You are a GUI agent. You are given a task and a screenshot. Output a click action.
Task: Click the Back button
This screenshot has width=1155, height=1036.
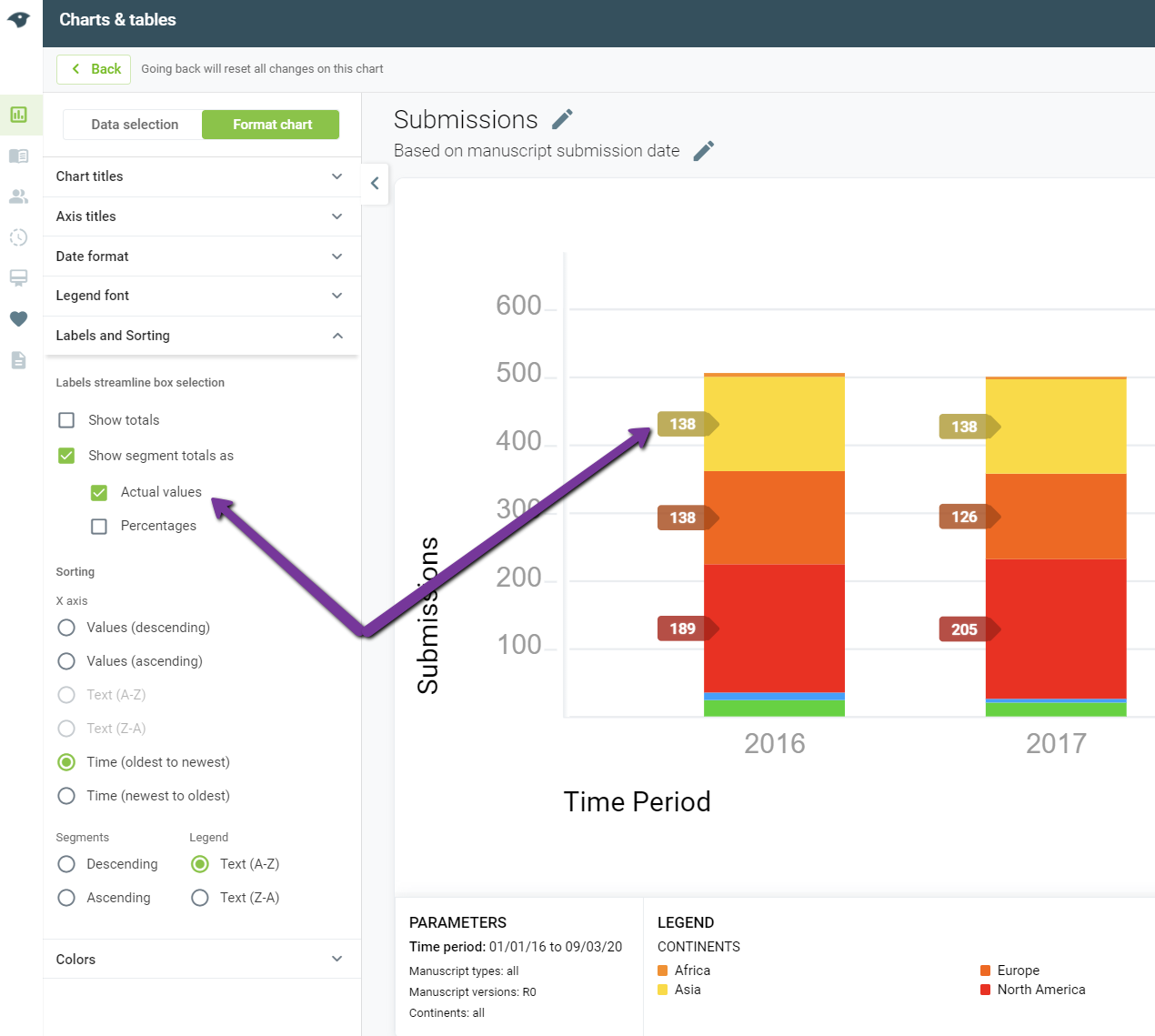point(94,69)
